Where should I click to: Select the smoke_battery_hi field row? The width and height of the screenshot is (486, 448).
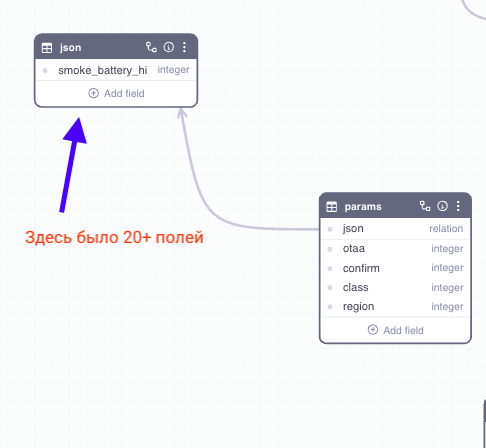[x=116, y=70]
